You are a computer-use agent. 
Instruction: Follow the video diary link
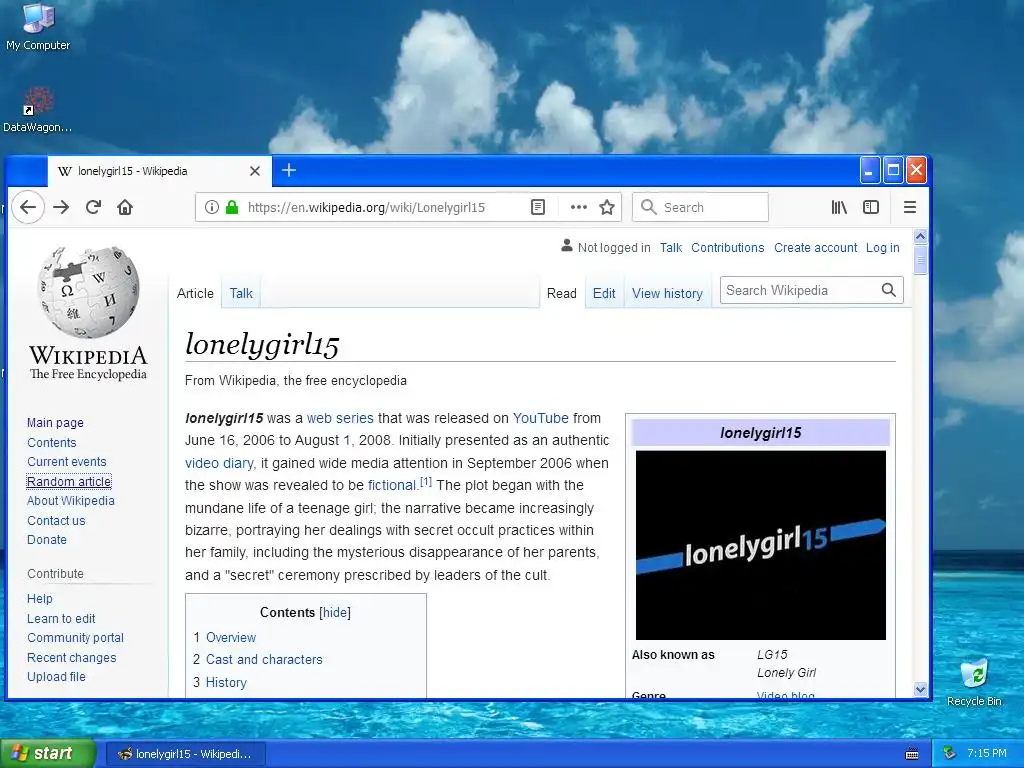[x=219, y=463]
